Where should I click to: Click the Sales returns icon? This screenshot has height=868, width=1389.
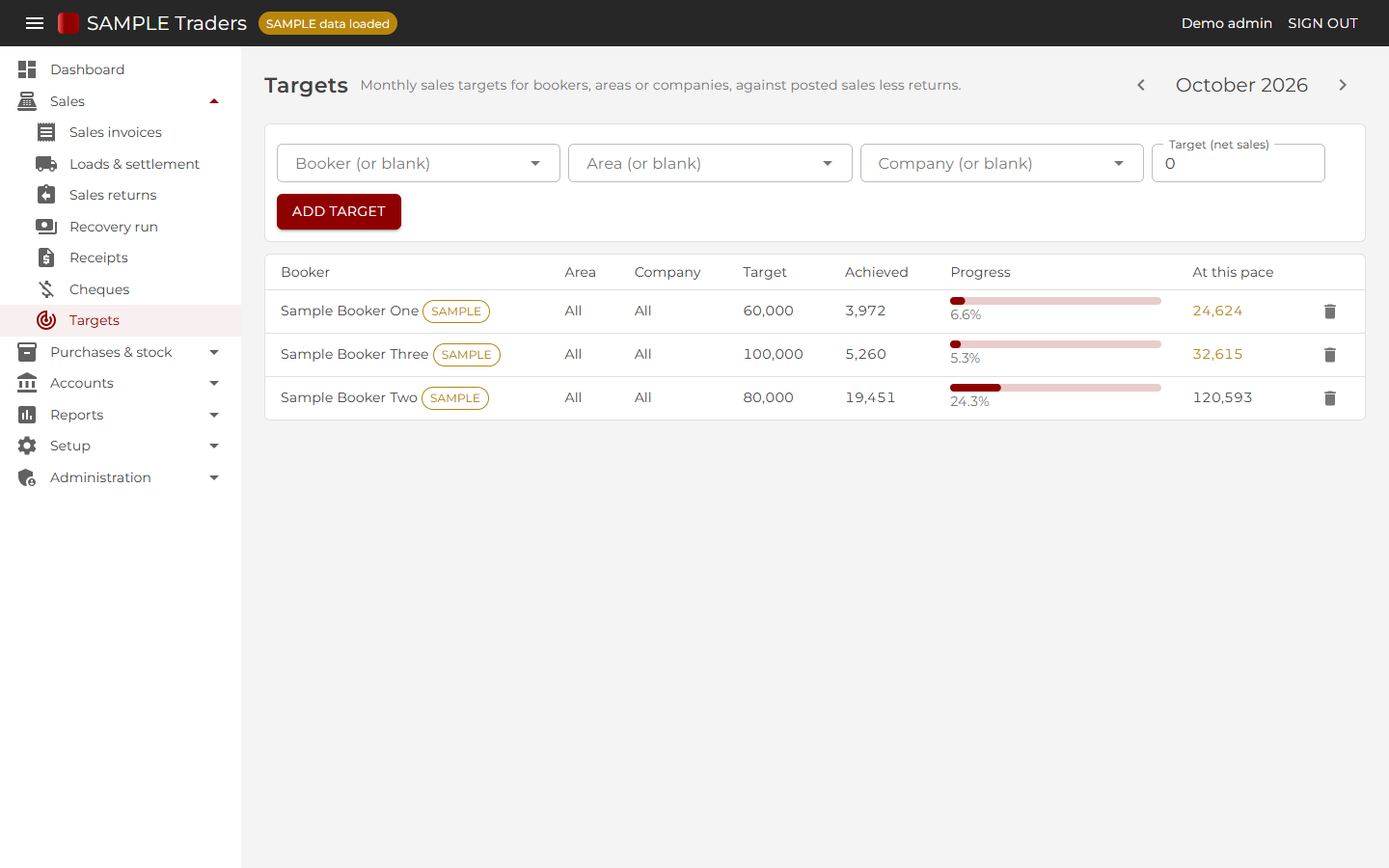(46, 195)
